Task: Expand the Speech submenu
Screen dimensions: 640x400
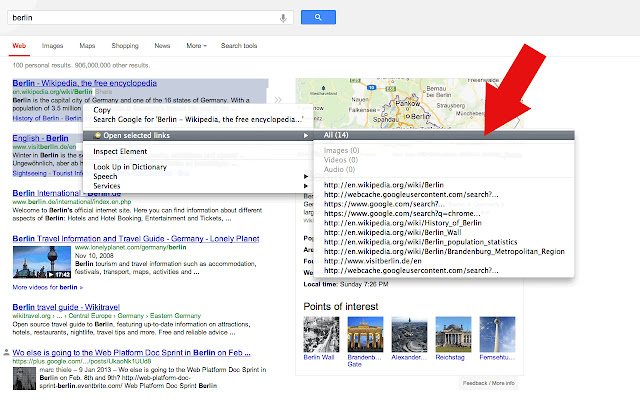Action: tap(105, 176)
